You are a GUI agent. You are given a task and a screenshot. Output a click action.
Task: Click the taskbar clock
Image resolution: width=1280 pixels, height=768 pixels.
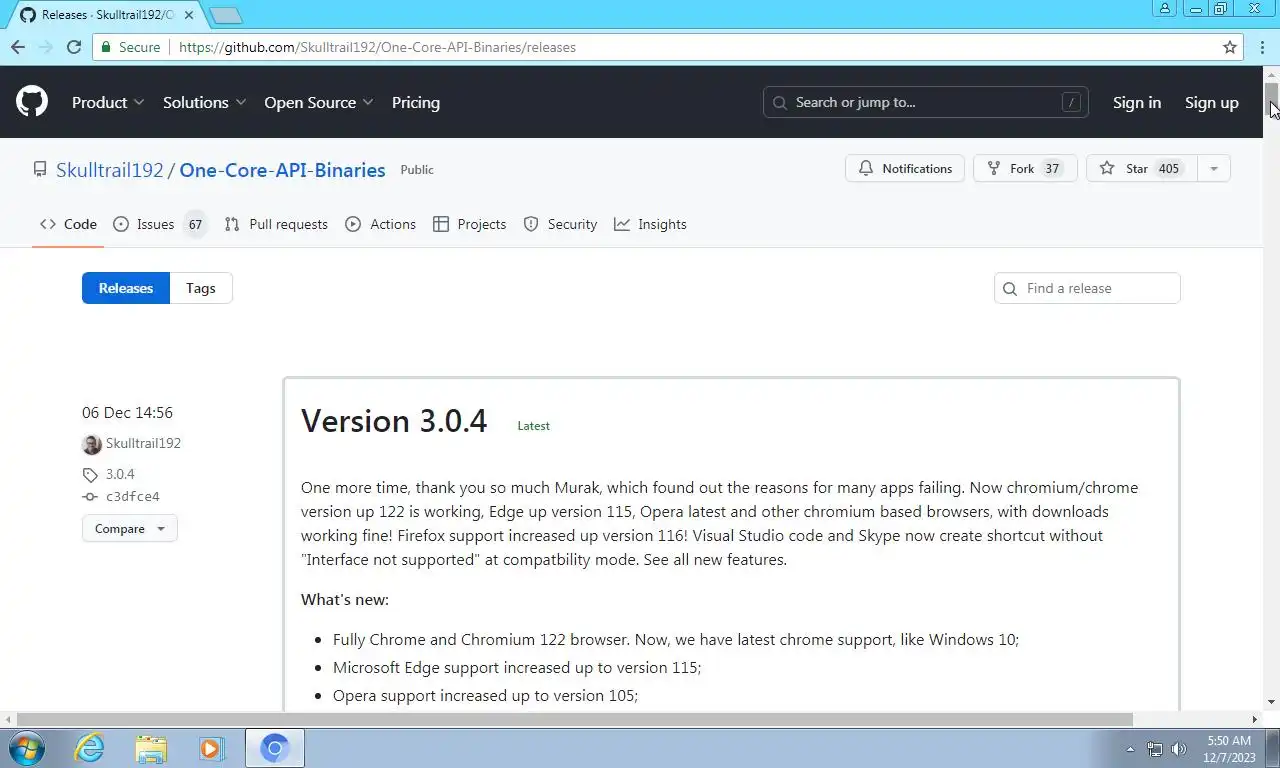coord(1229,749)
